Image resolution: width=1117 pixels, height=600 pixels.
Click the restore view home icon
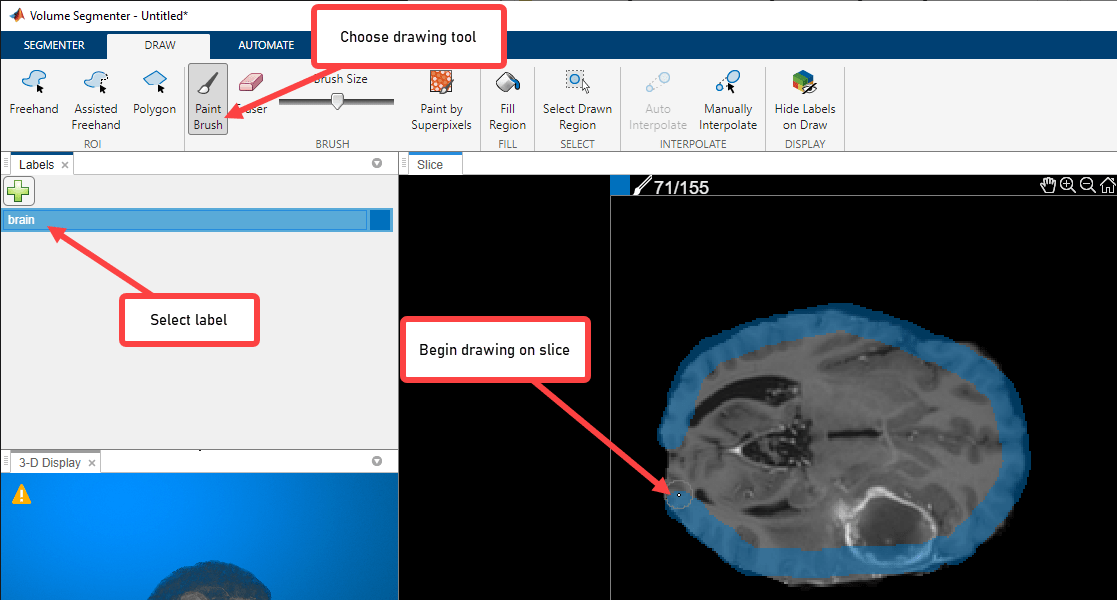click(1107, 185)
